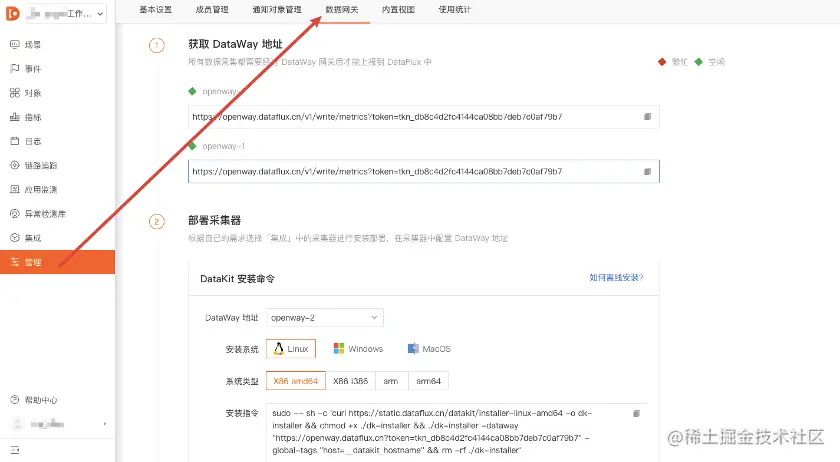
Task: Switch to the 通知对象管理 tab
Action: [277, 10]
